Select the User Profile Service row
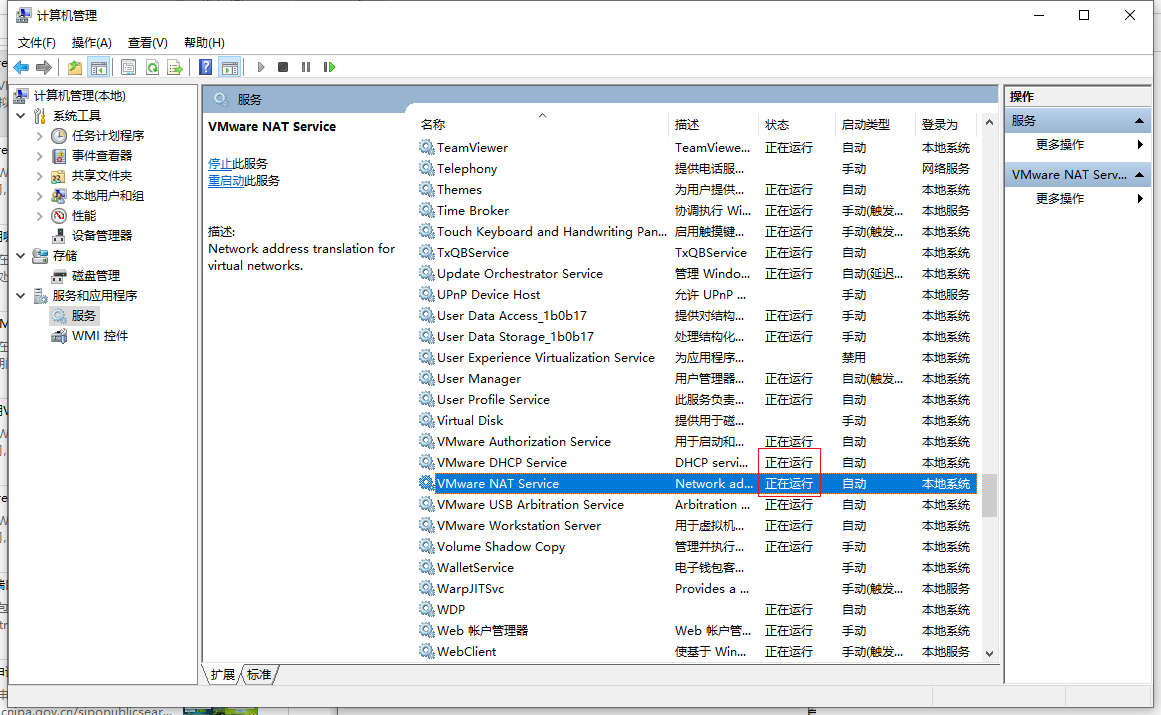This screenshot has width=1161, height=715. click(696, 400)
